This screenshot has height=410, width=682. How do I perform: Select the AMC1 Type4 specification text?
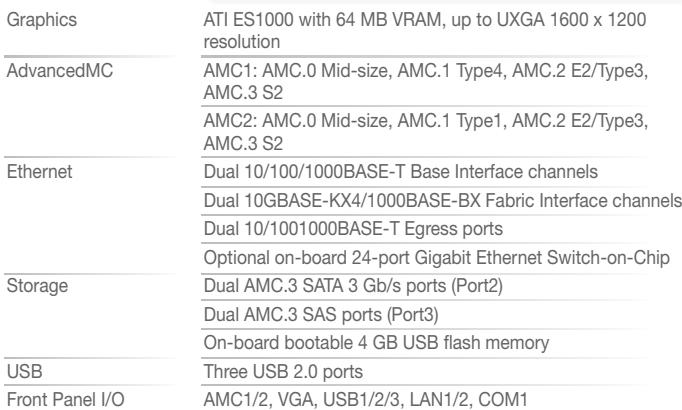pos(426,81)
